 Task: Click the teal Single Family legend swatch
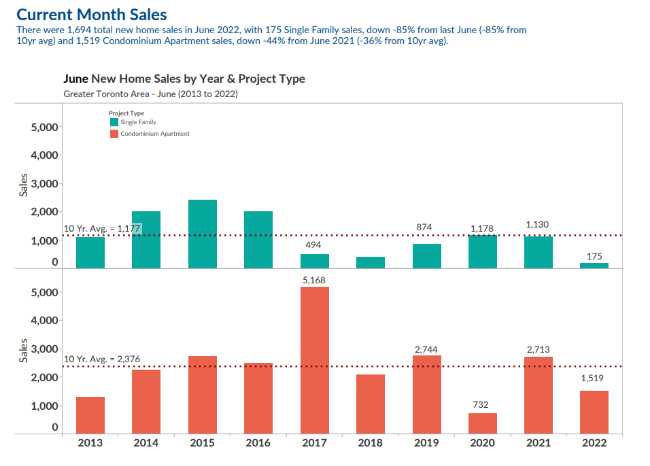(x=114, y=122)
